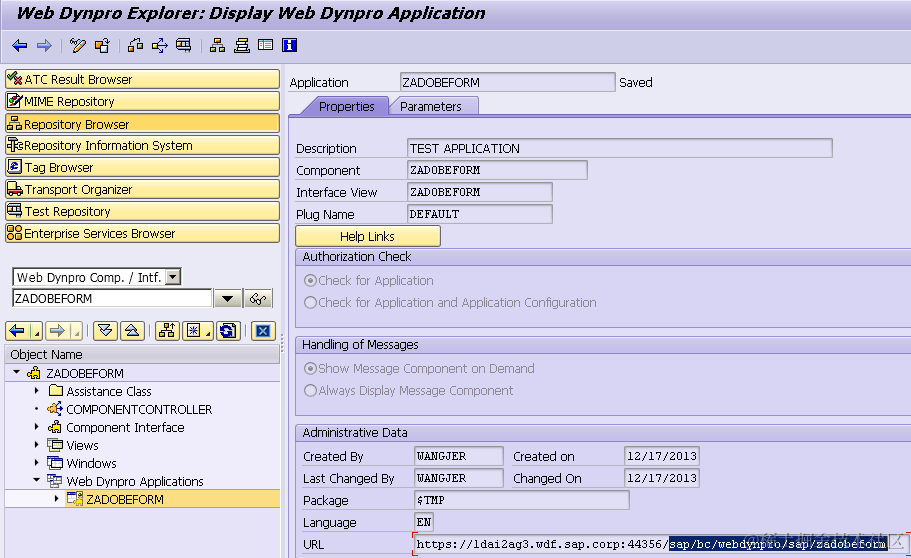Select Check for Application radio button

(310, 281)
